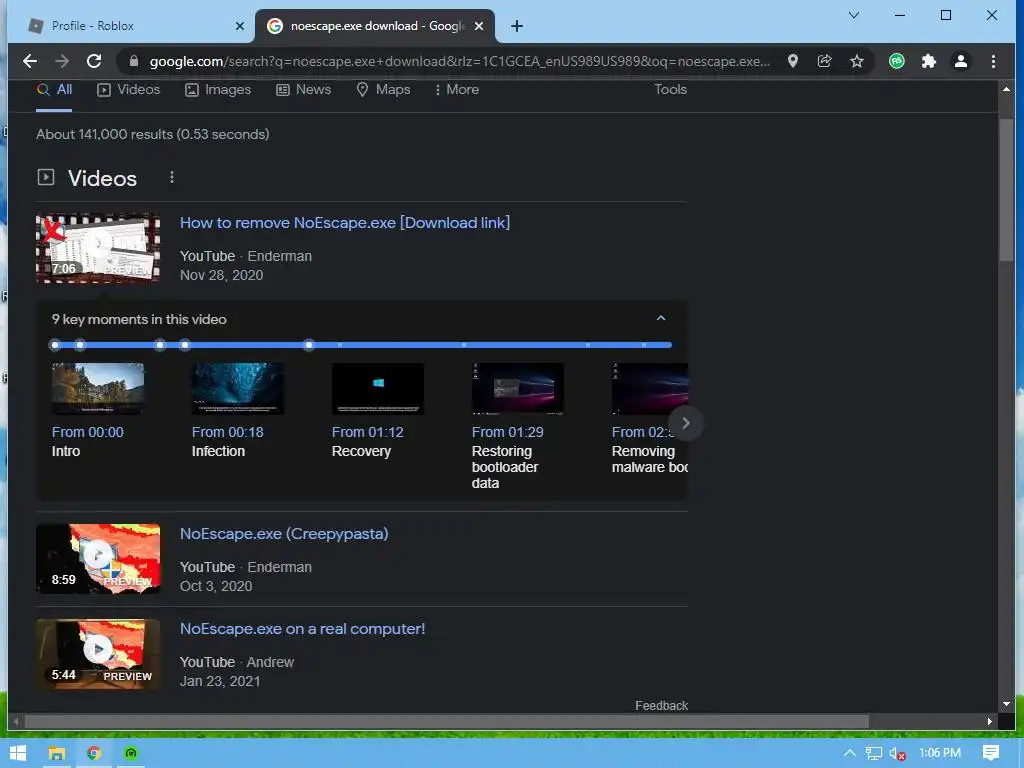Jump to the first key moment marker

pyautogui.click(x=56, y=345)
